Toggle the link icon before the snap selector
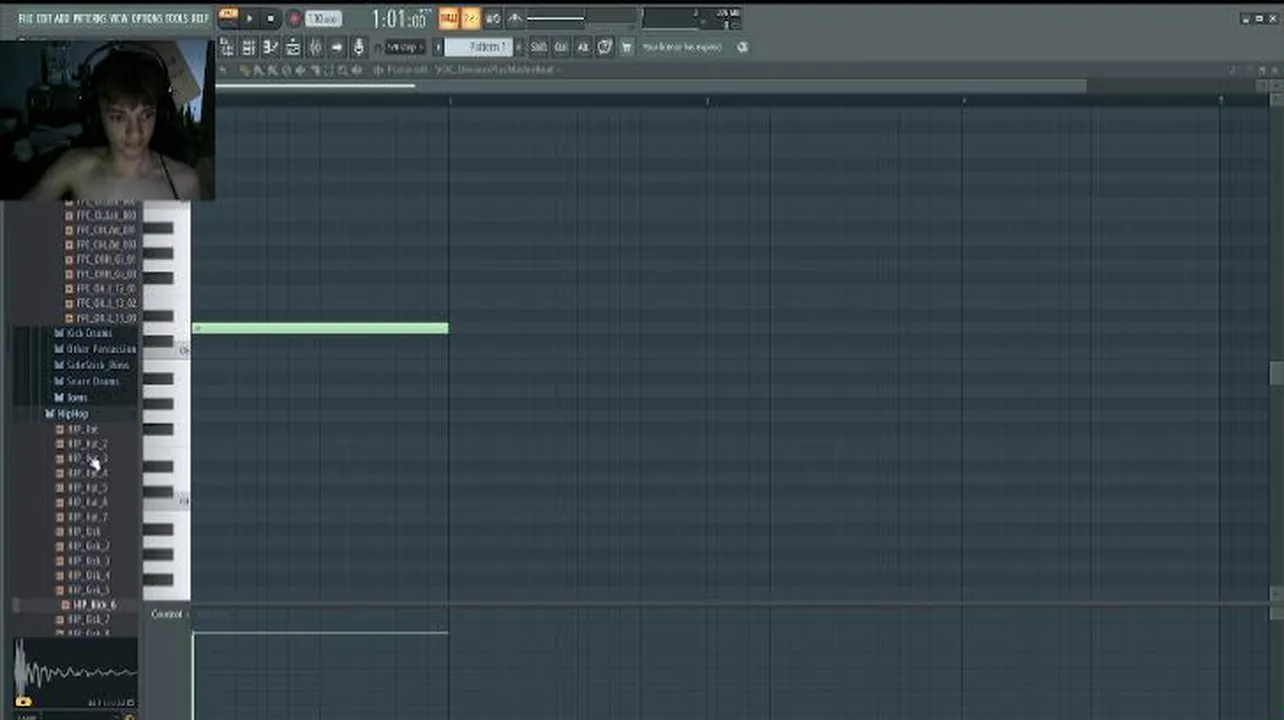 (378, 47)
